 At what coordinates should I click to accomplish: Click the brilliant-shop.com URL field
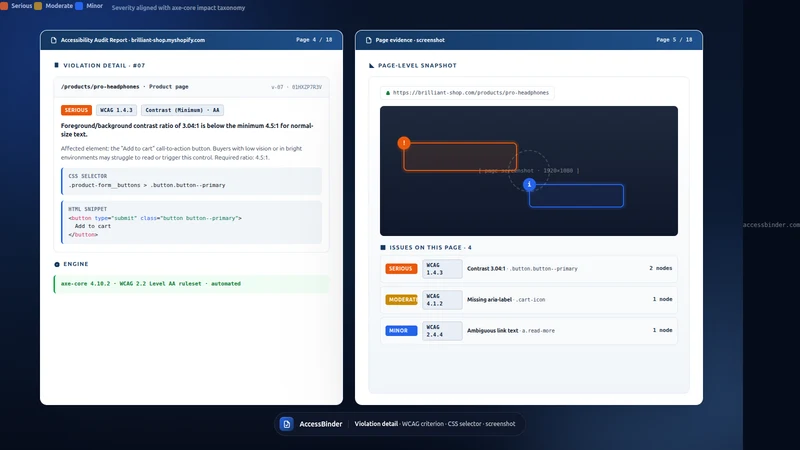(x=467, y=93)
